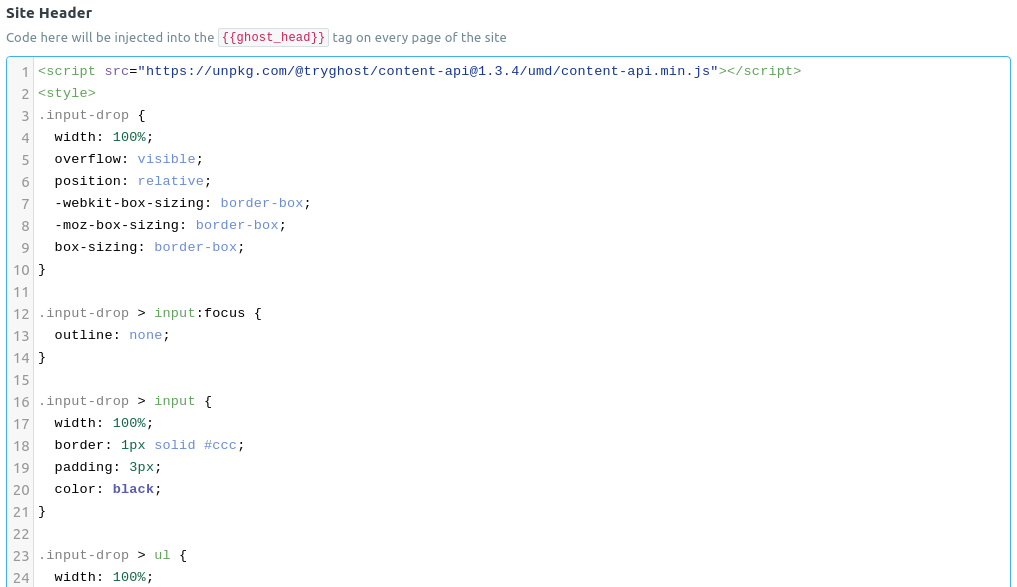The height and width of the screenshot is (587, 1017).
Task: Click line number 22 in the gutter
Action: [x=21, y=534]
